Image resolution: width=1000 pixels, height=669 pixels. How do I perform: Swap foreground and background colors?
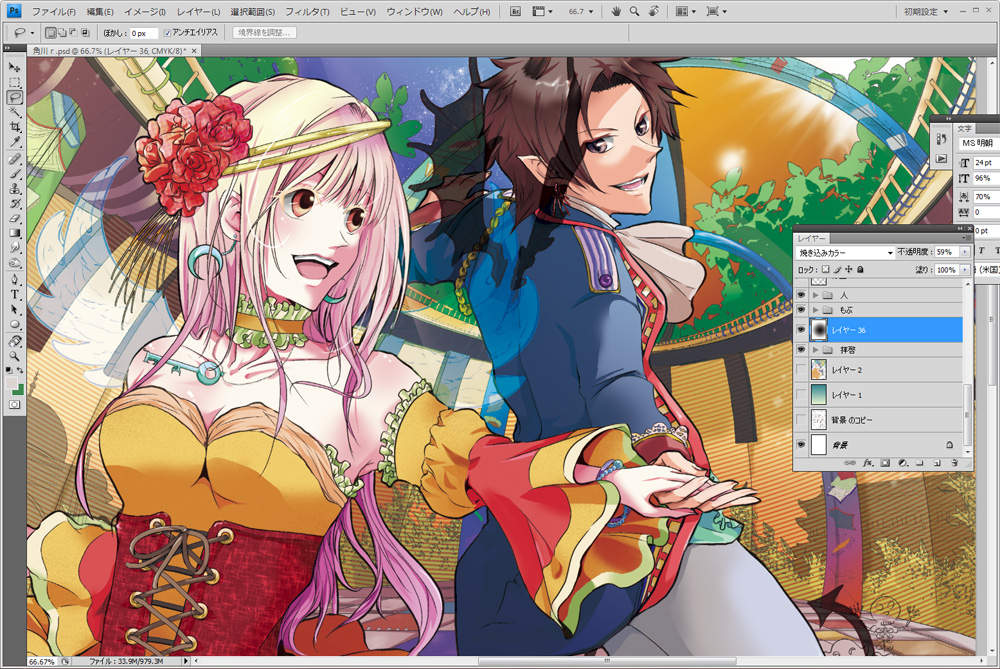click(x=20, y=370)
